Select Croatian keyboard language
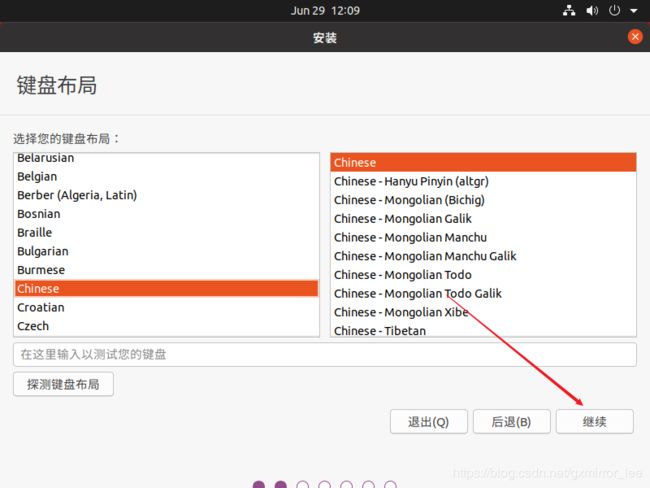The image size is (650, 488). click(x=40, y=307)
